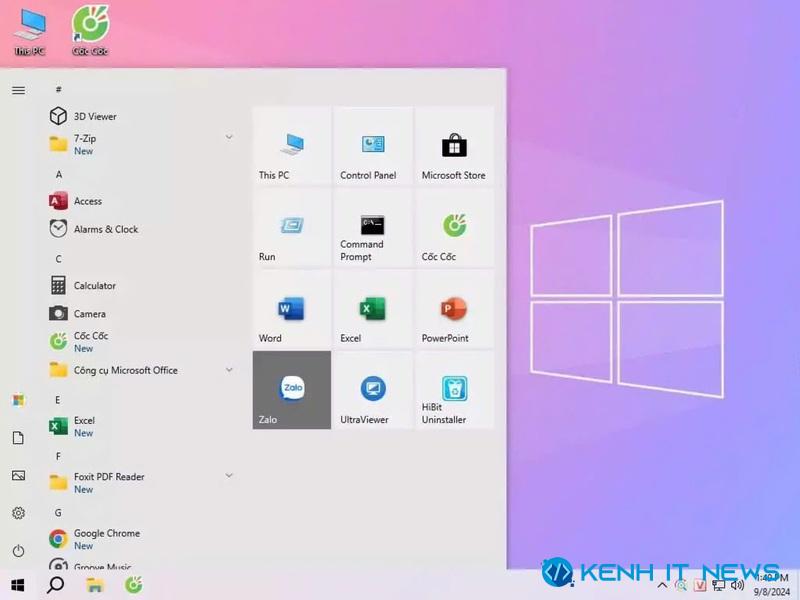800x600 pixels.
Task: Open the taskbar date 9/8/2024
Action: [x=771, y=592]
